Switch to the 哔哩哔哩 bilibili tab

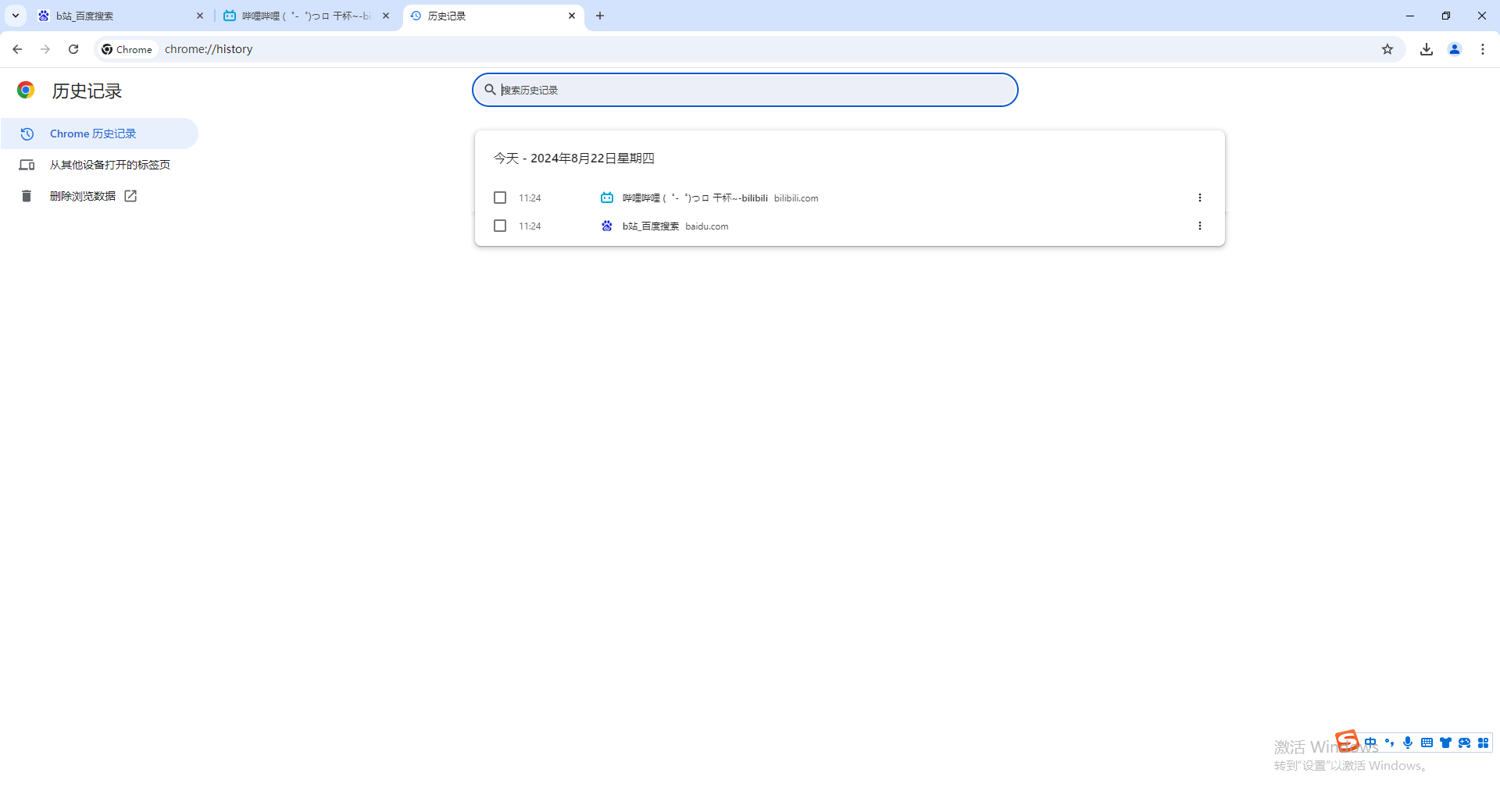pos(307,16)
